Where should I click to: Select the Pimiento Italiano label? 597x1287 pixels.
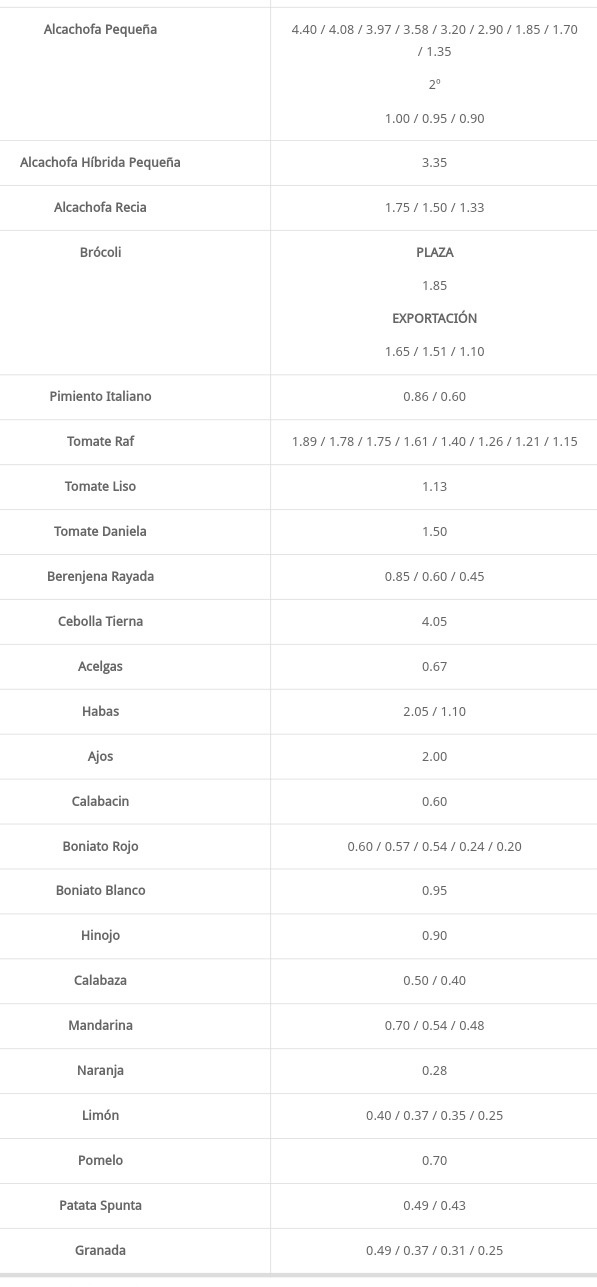coord(100,396)
